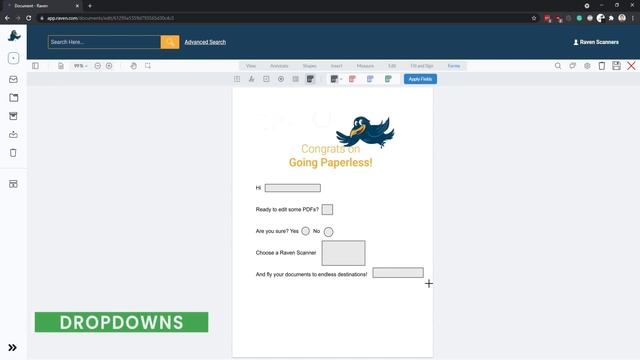Switch to the View tab

pos(251,66)
